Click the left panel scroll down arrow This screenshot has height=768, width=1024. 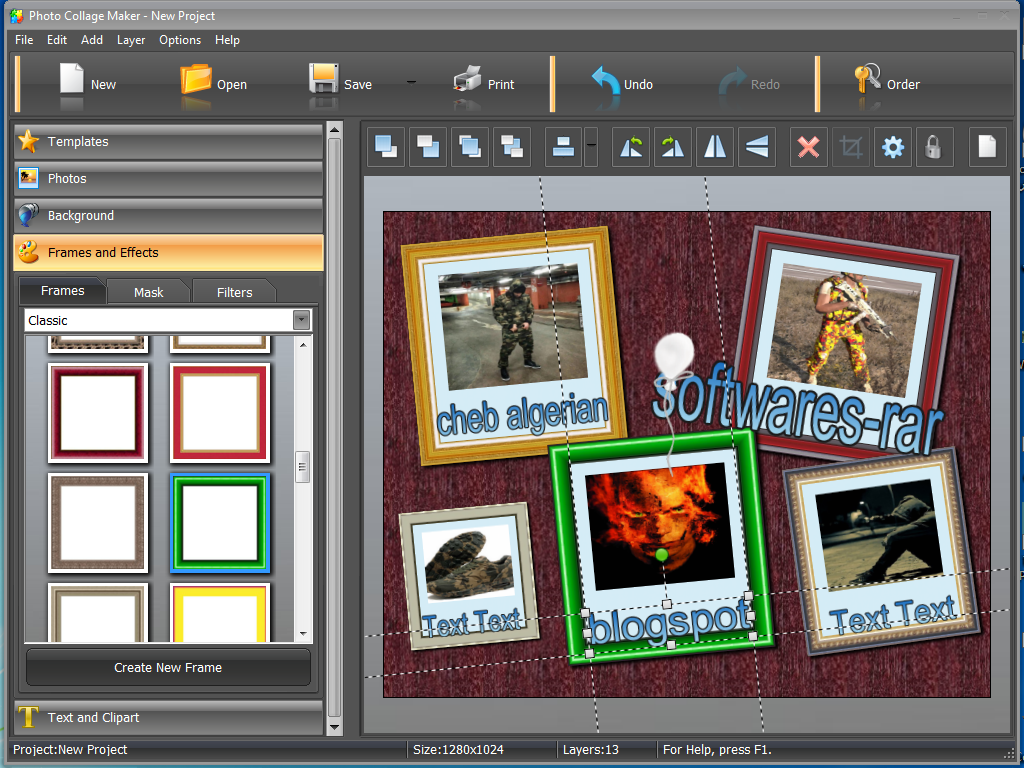(x=334, y=727)
